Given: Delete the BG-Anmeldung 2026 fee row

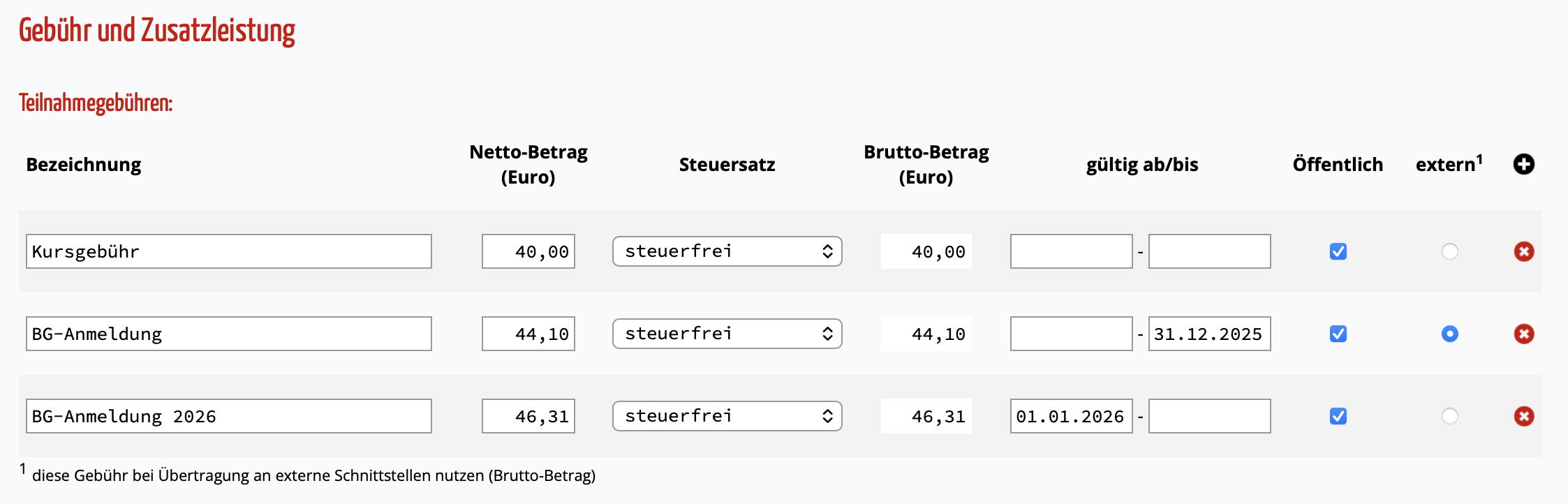Looking at the screenshot, I should pos(1523,416).
